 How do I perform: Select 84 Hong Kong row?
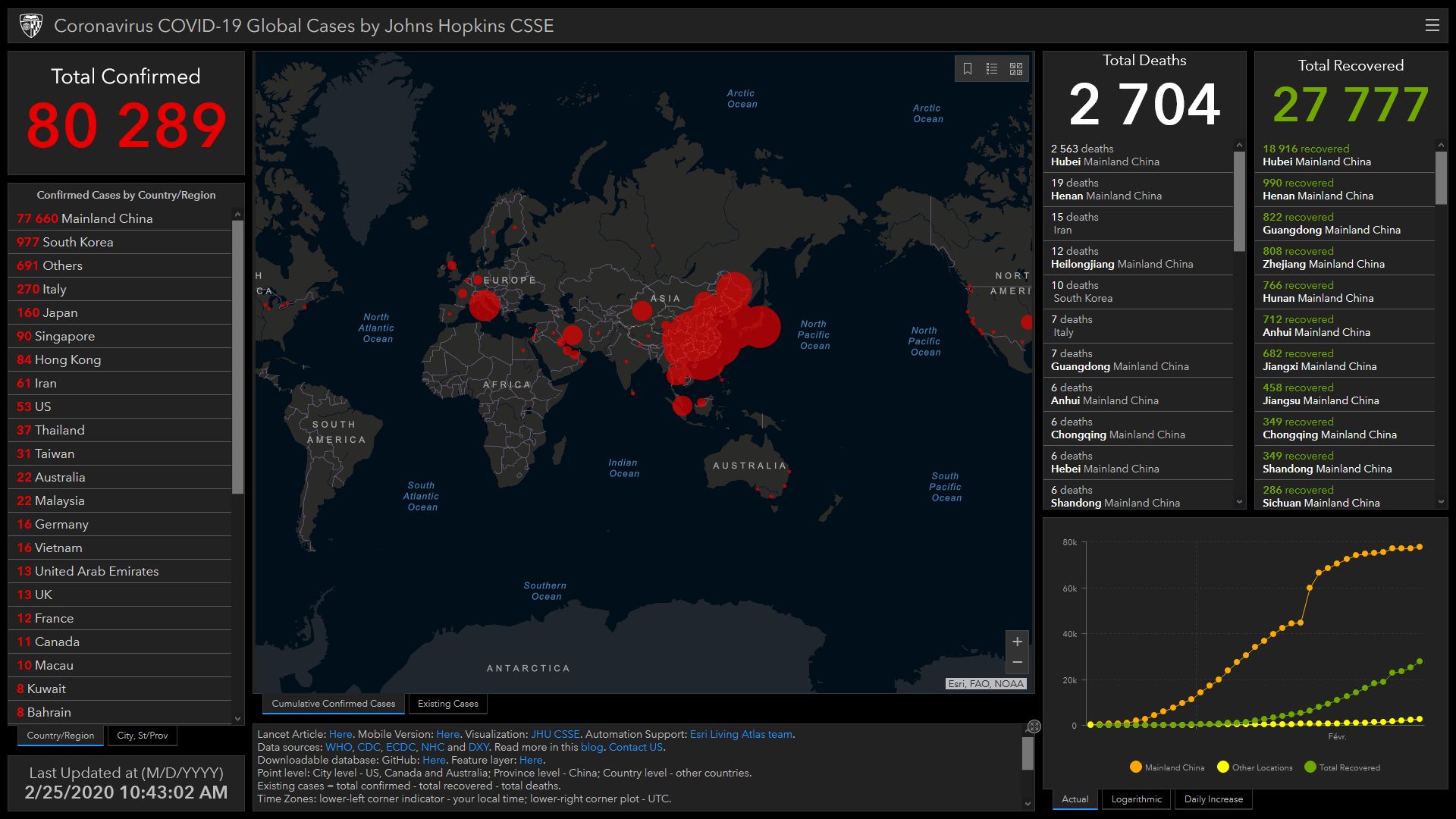point(120,359)
